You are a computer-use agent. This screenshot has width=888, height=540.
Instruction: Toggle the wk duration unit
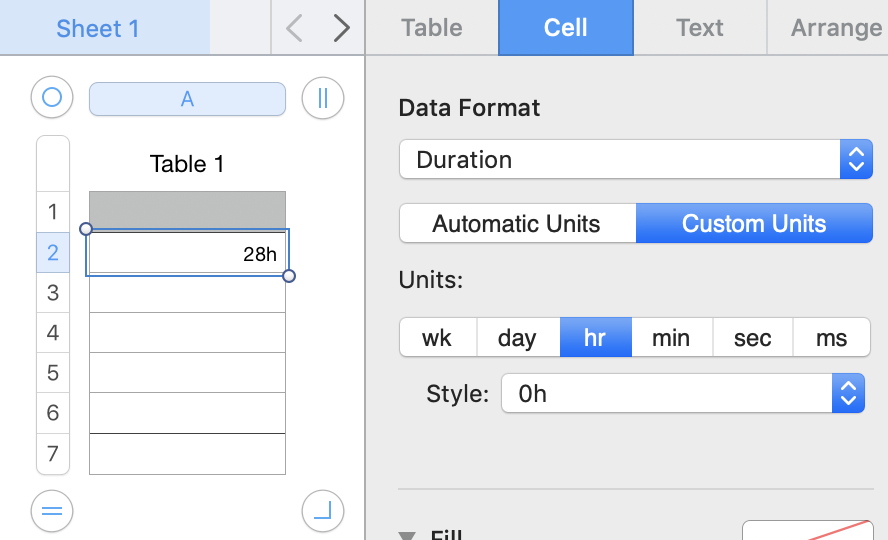(437, 338)
